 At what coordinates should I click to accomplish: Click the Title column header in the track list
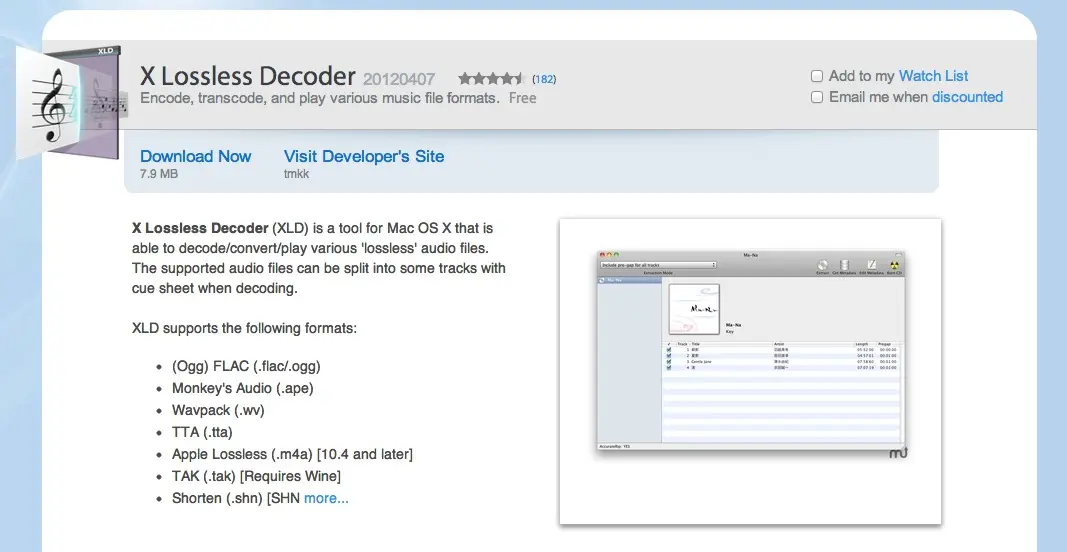pyautogui.click(x=697, y=344)
